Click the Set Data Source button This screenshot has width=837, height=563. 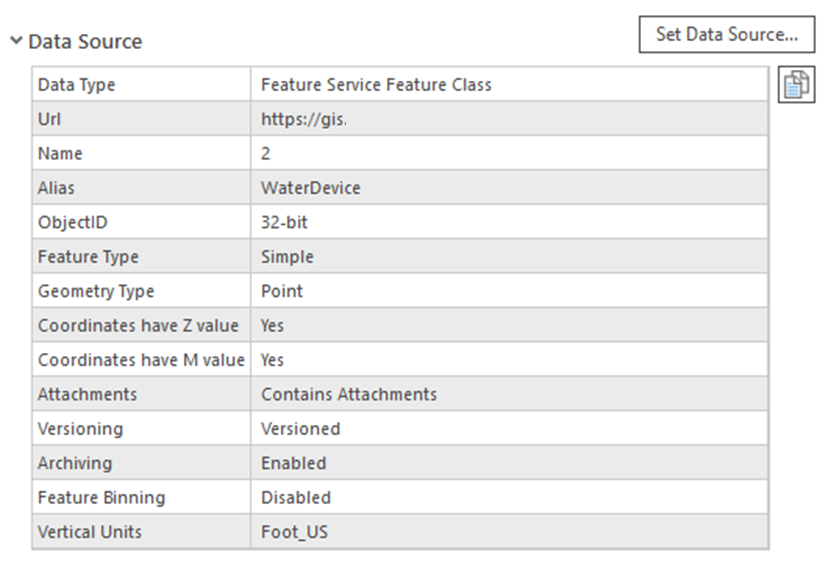click(x=726, y=35)
